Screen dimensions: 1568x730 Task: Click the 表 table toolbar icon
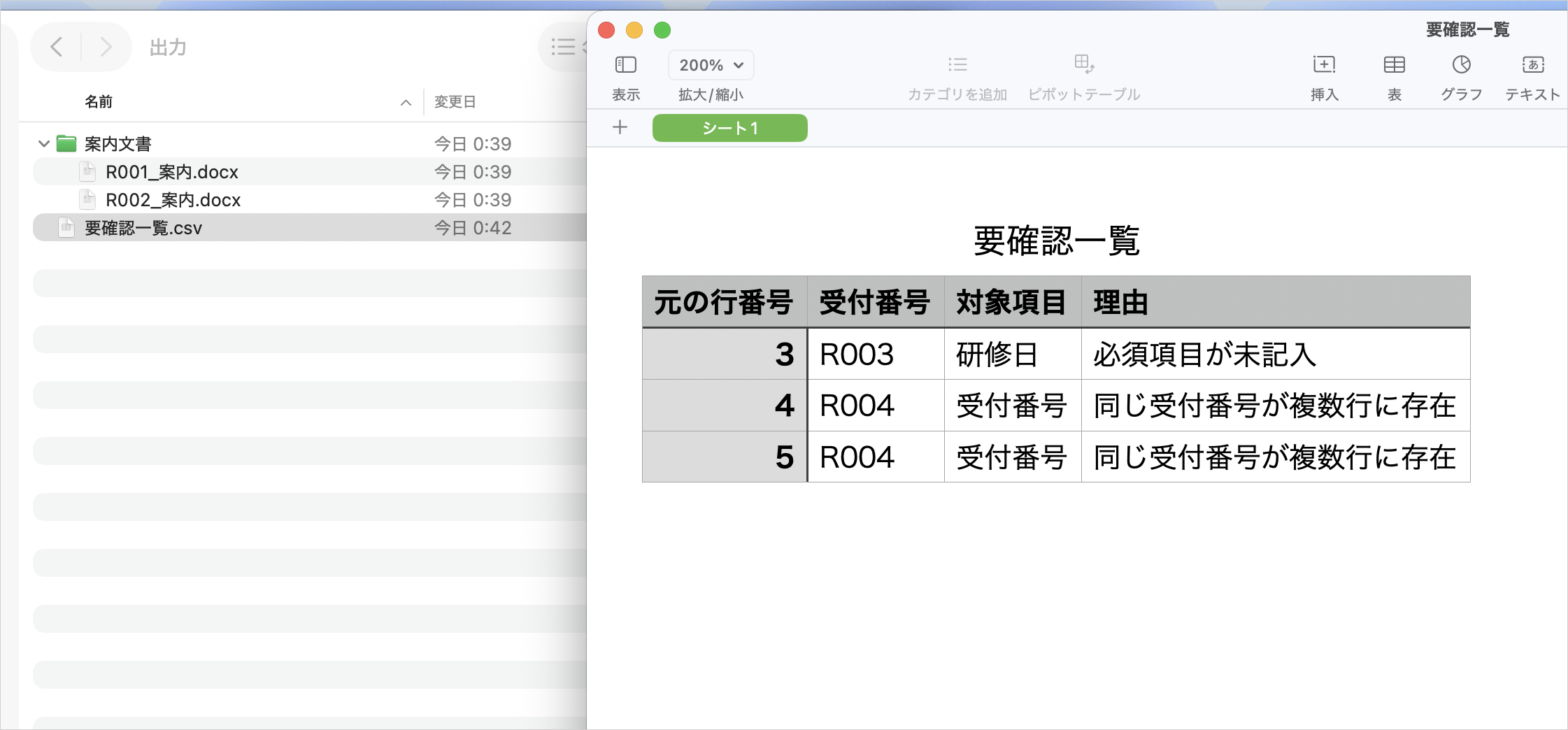1394,65
